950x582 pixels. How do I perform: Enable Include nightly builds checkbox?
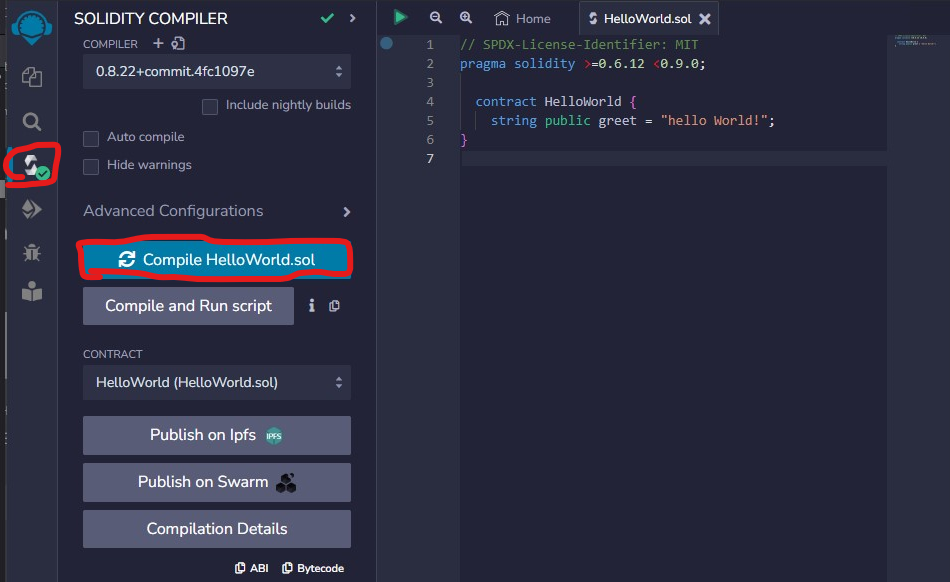(x=210, y=106)
